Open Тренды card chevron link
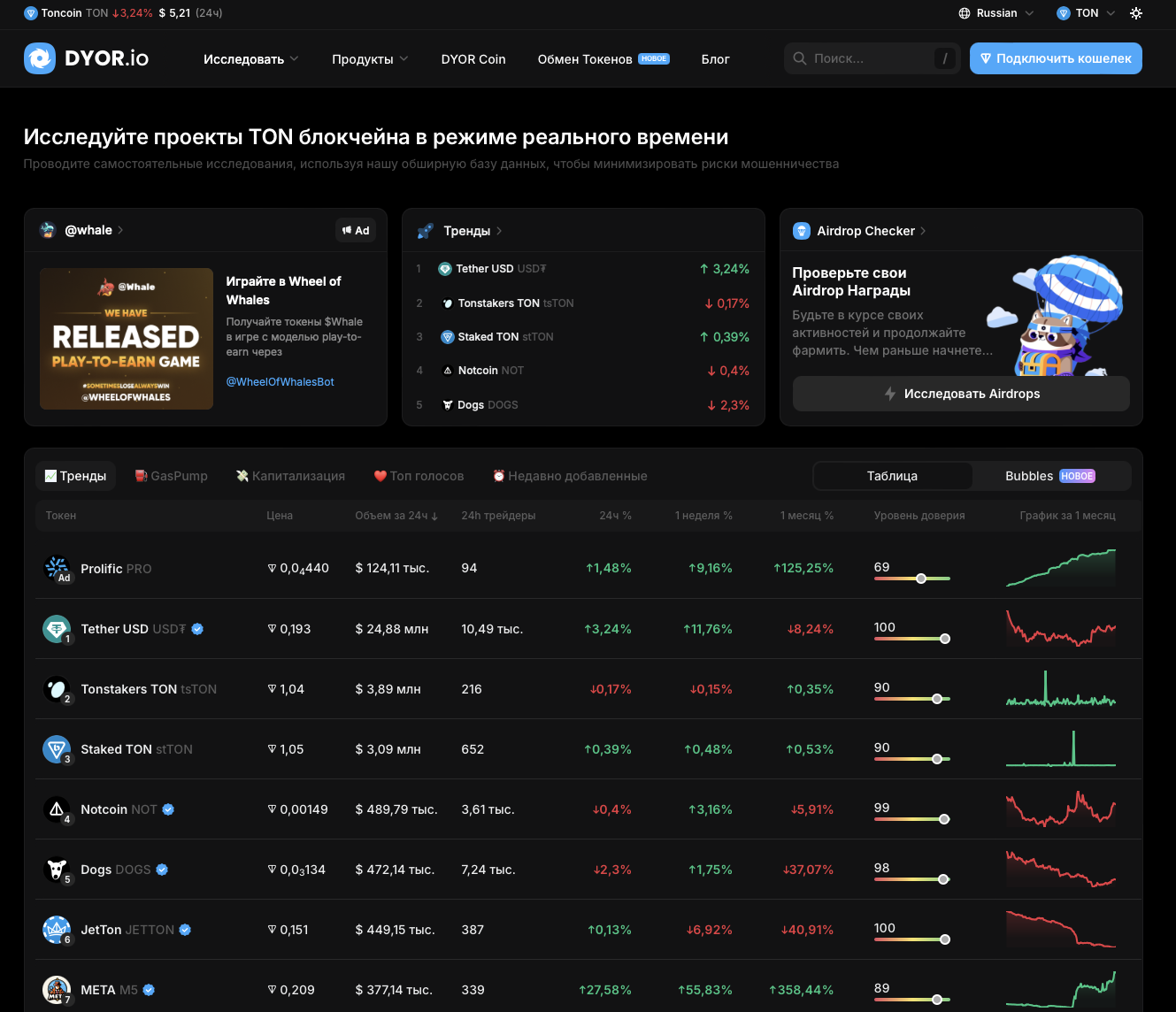 coord(499,231)
